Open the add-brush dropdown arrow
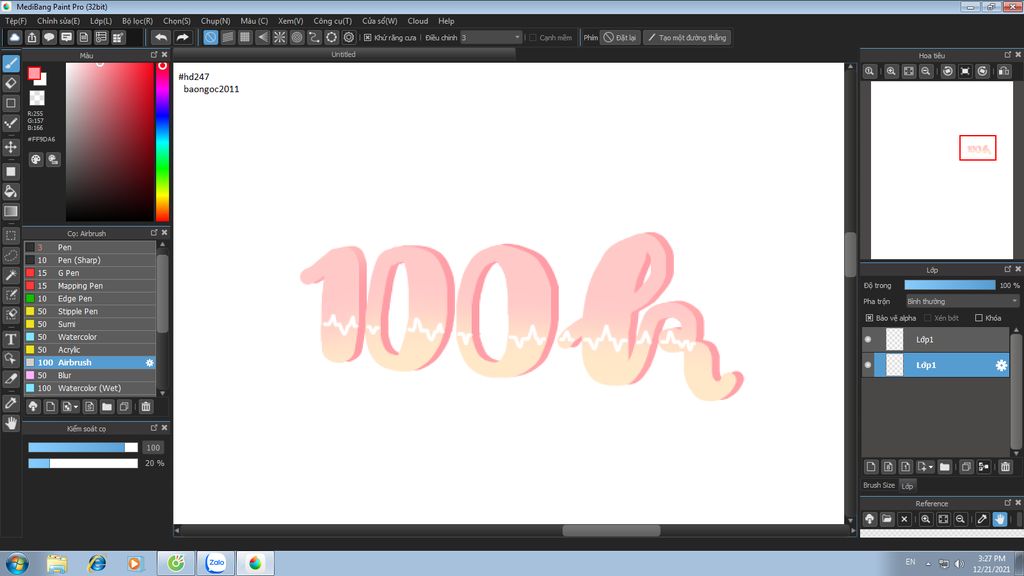 76,407
